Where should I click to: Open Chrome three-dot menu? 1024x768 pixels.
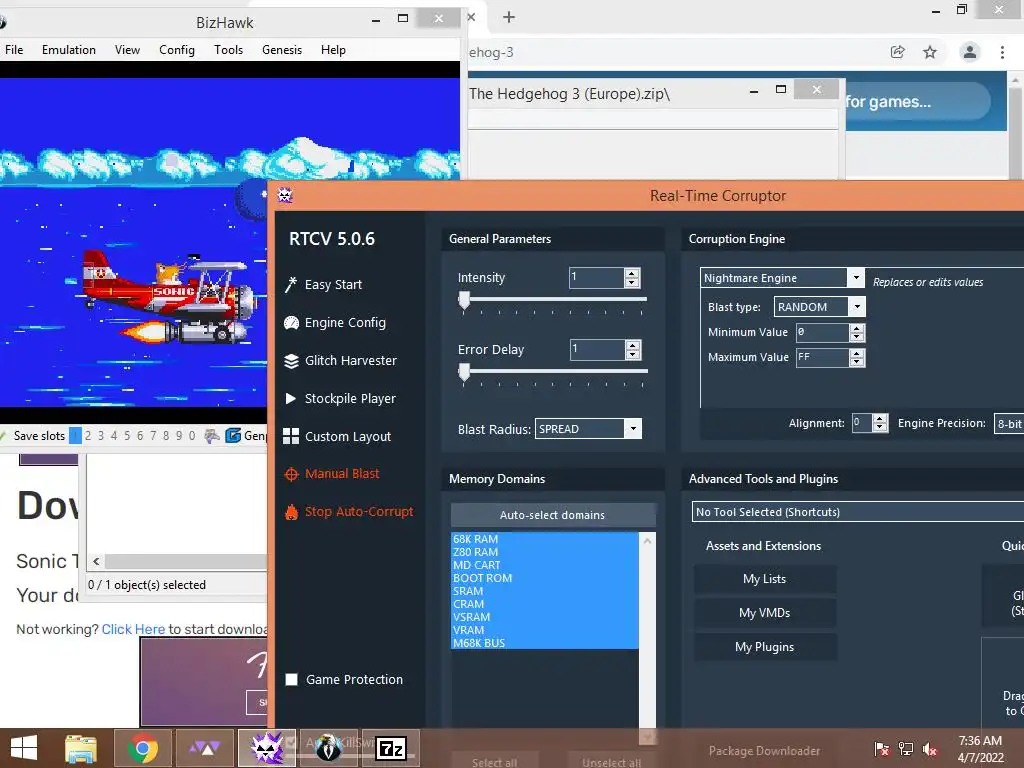(x=1002, y=52)
